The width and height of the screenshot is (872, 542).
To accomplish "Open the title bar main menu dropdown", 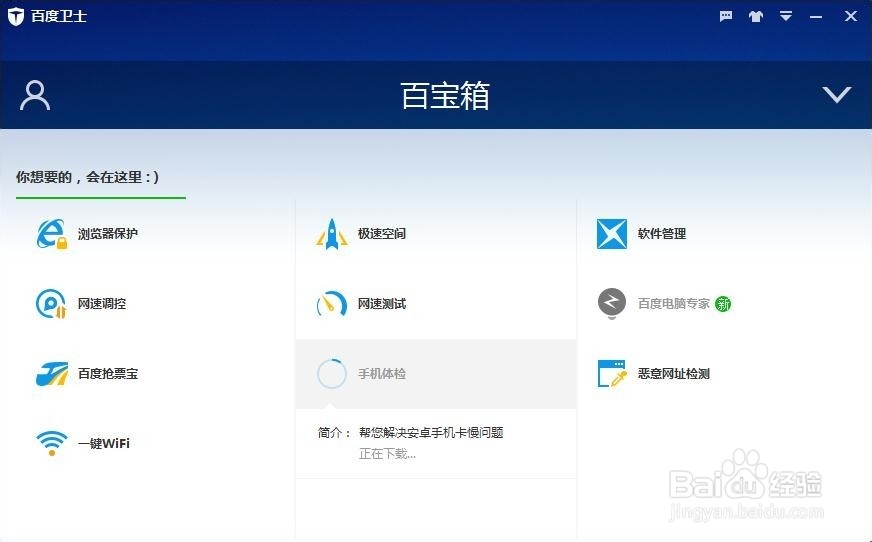I will [785, 16].
